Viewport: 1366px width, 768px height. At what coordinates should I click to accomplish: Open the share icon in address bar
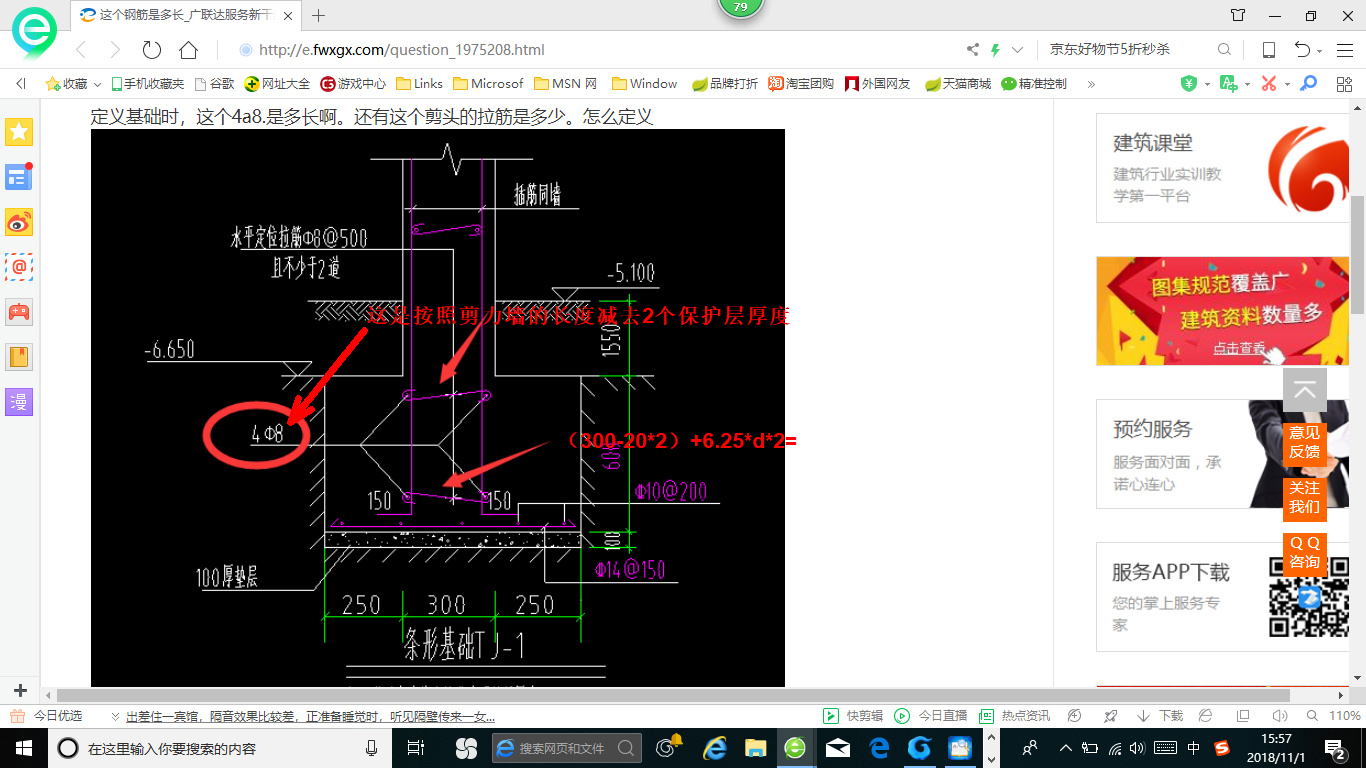coord(973,50)
